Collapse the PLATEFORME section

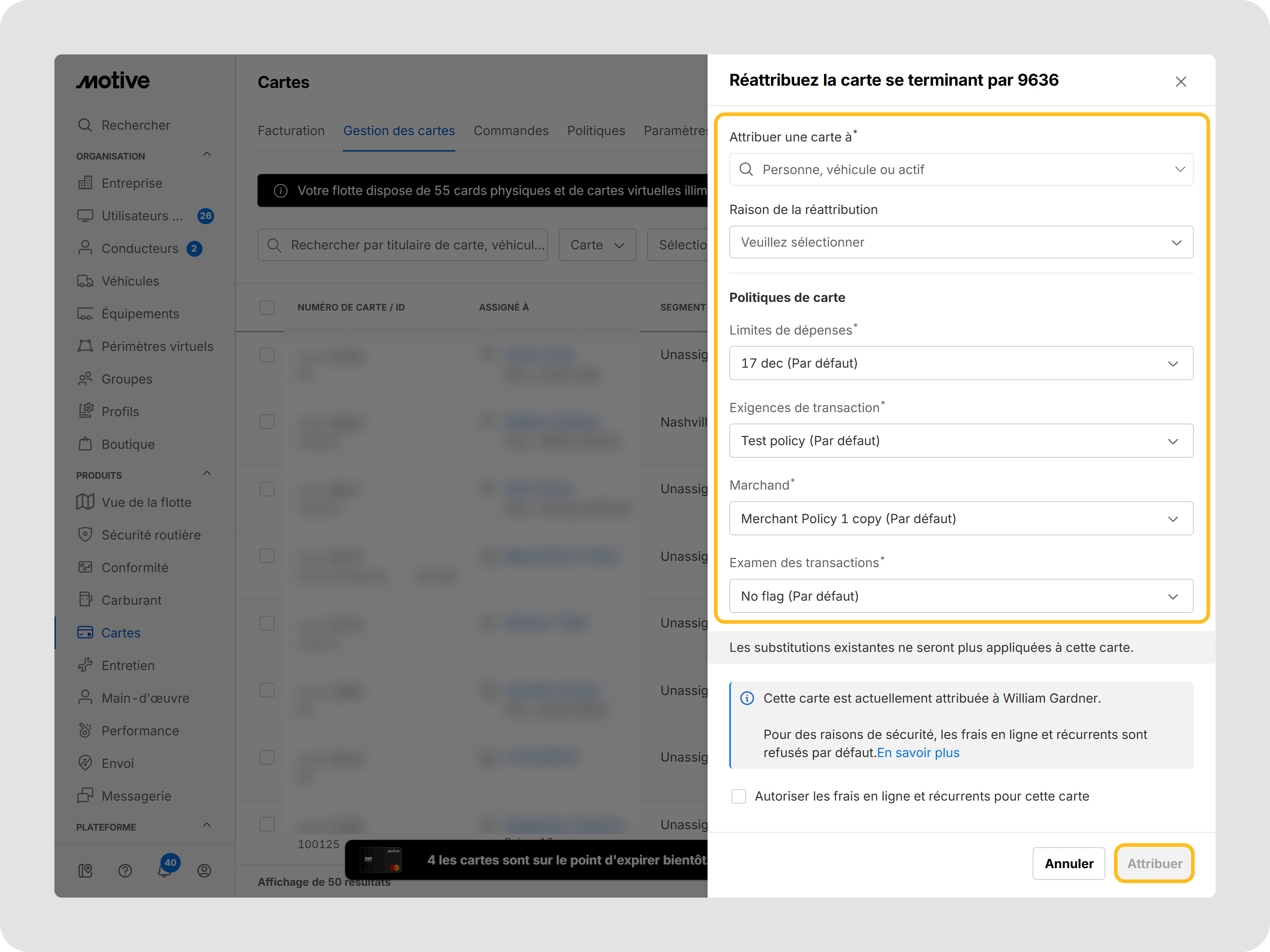[207, 825]
